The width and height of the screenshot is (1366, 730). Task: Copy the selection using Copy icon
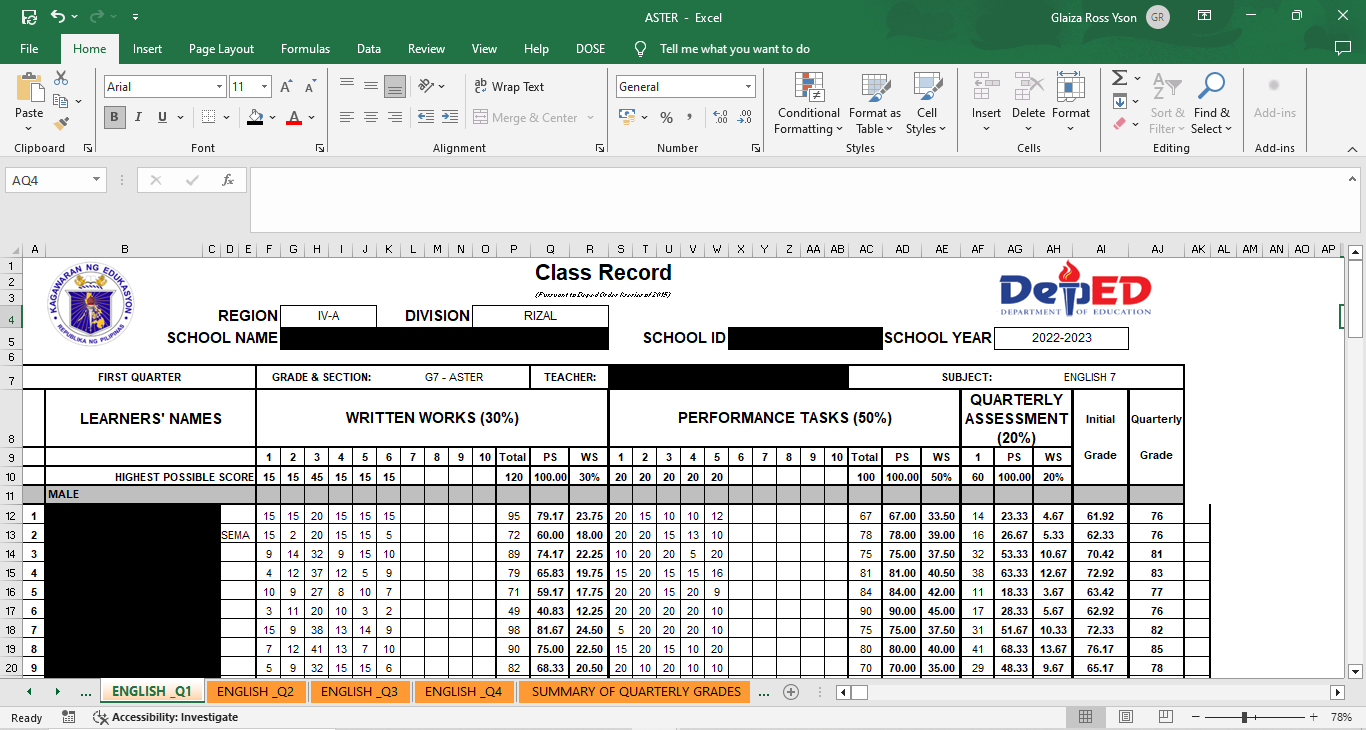61,101
